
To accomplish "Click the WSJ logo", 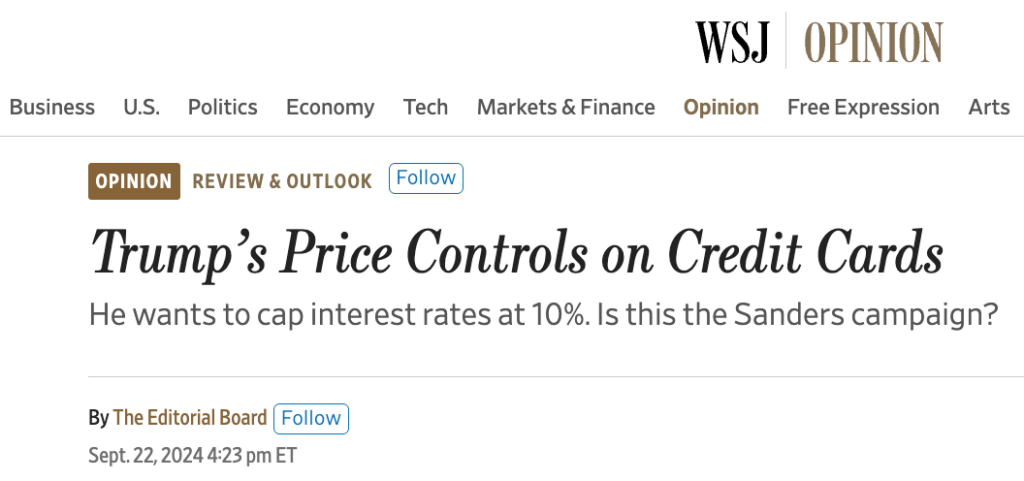I will (x=733, y=41).
